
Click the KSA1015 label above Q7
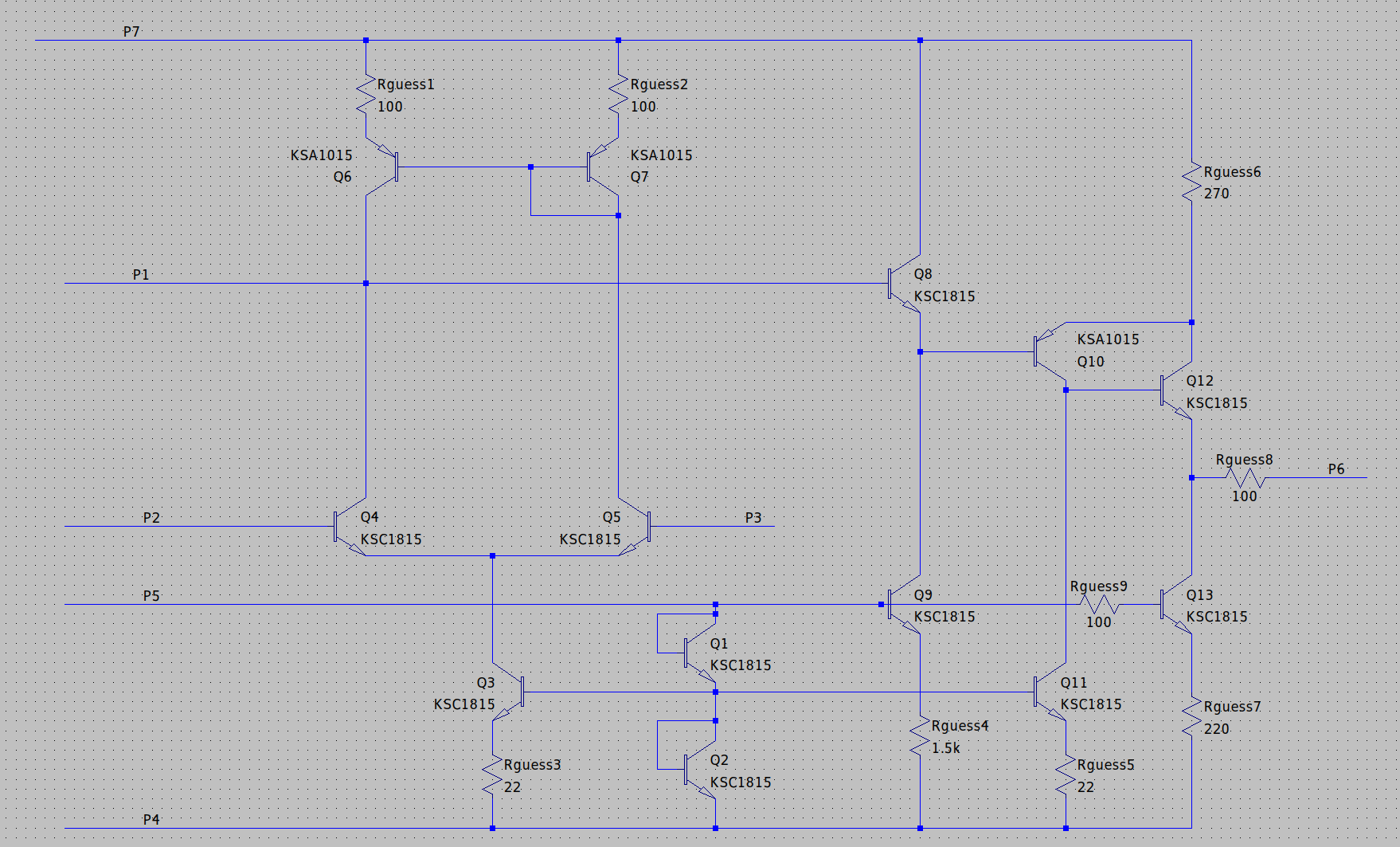(x=661, y=155)
